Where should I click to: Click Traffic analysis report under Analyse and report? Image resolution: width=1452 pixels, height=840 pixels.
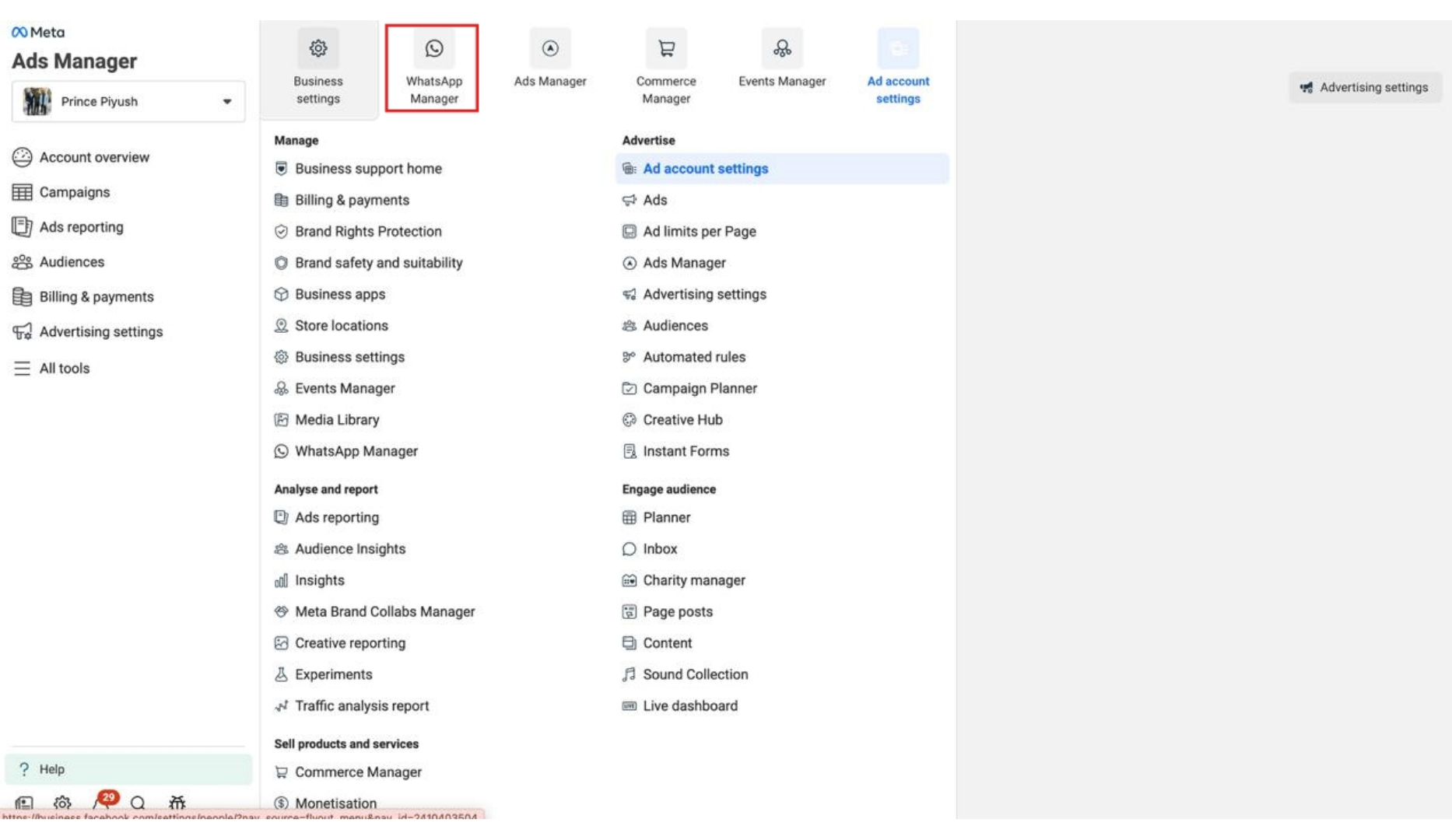(362, 705)
